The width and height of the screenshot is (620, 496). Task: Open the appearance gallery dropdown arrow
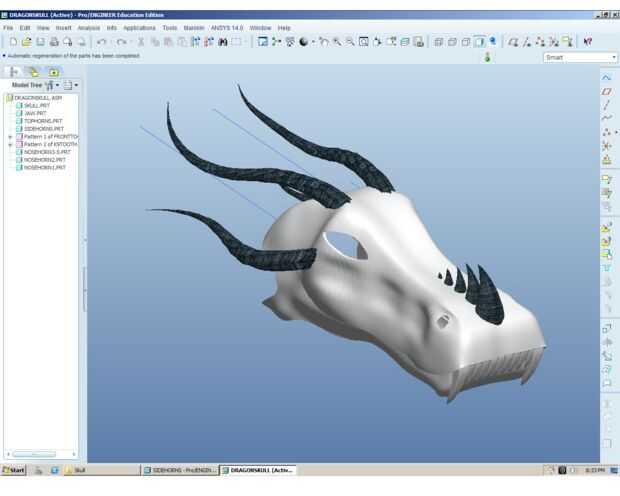[x=313, y=42]
